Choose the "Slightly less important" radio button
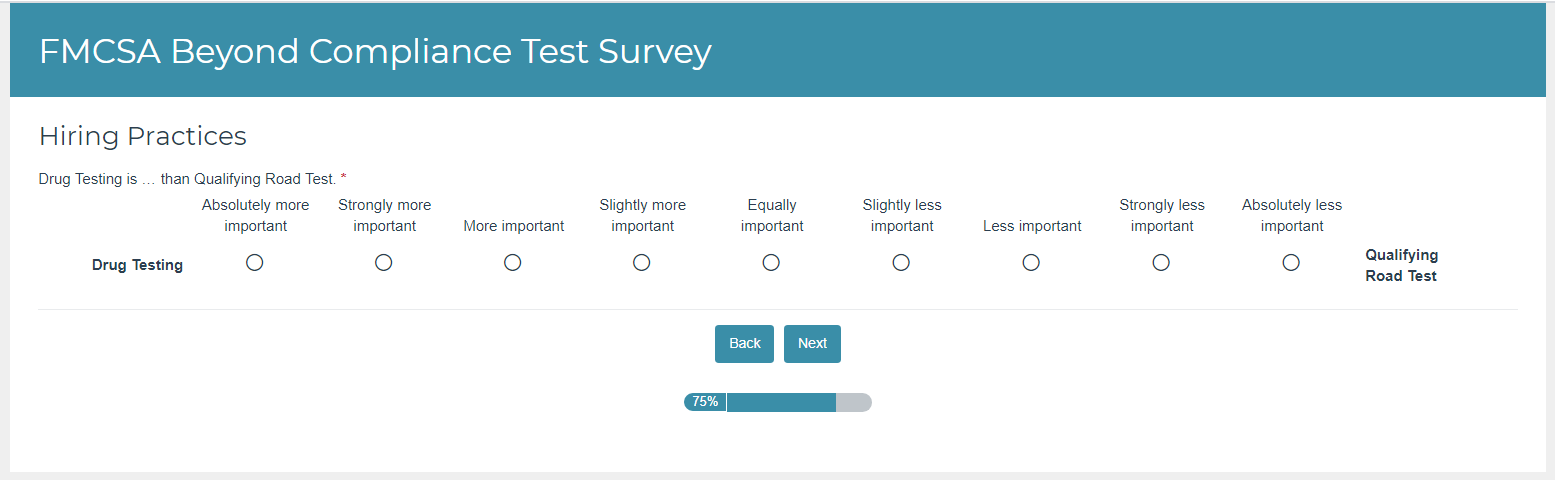This screenshot has height=480, width=1555. 901,262
